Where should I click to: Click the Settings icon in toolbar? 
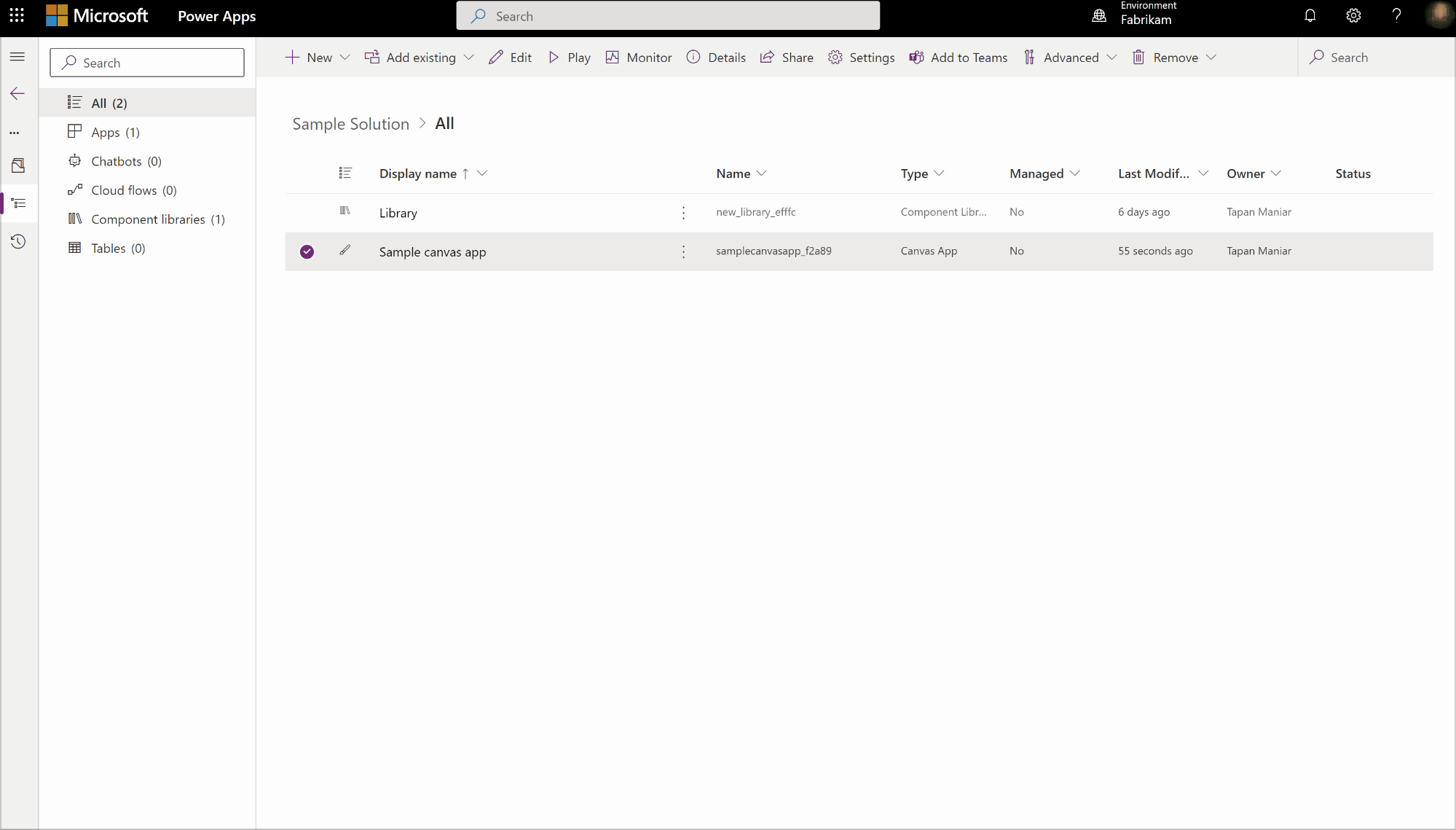[x=835, y=57]
